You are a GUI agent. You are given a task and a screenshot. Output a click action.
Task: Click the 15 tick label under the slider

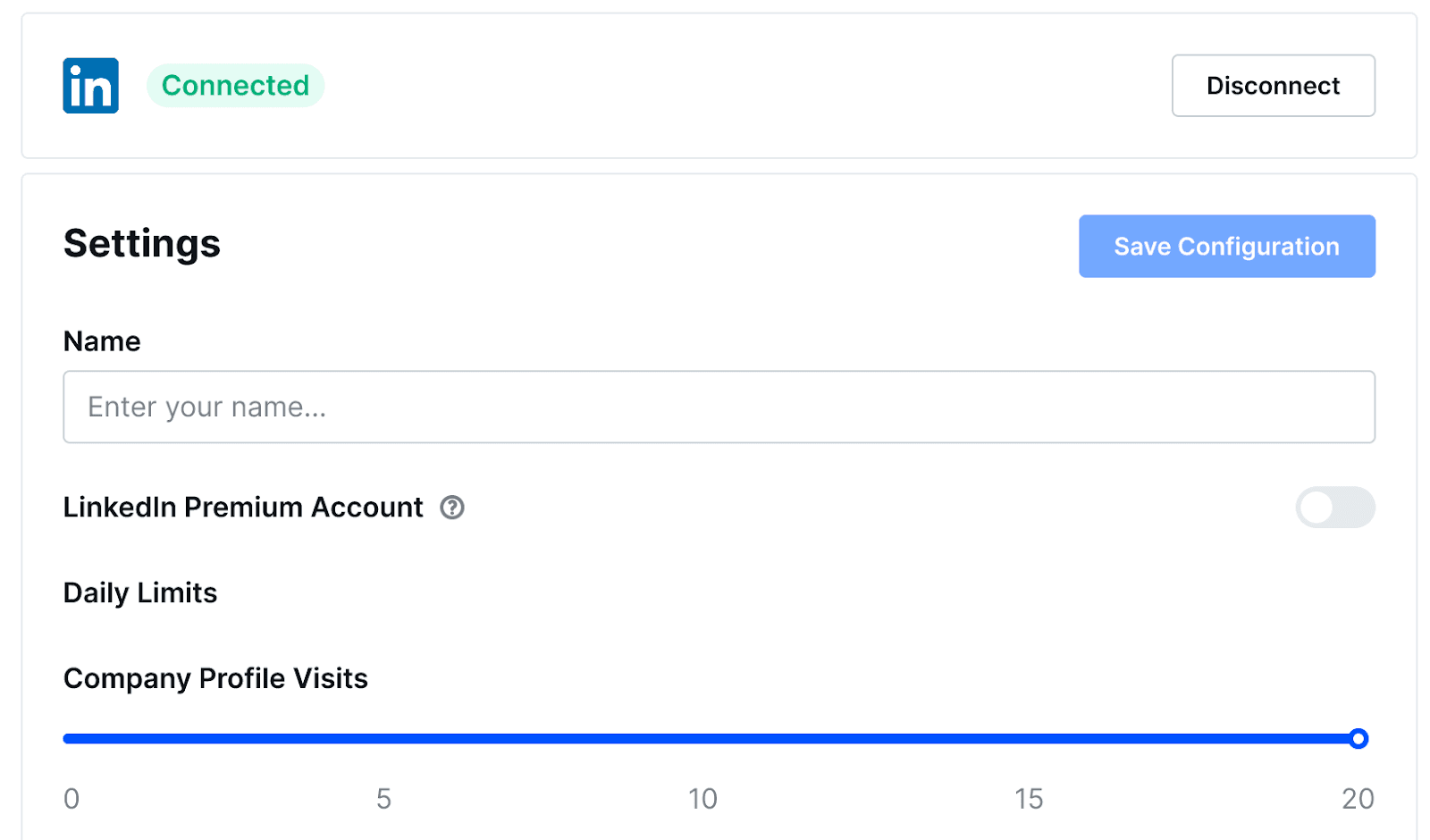click(1029, 799)
